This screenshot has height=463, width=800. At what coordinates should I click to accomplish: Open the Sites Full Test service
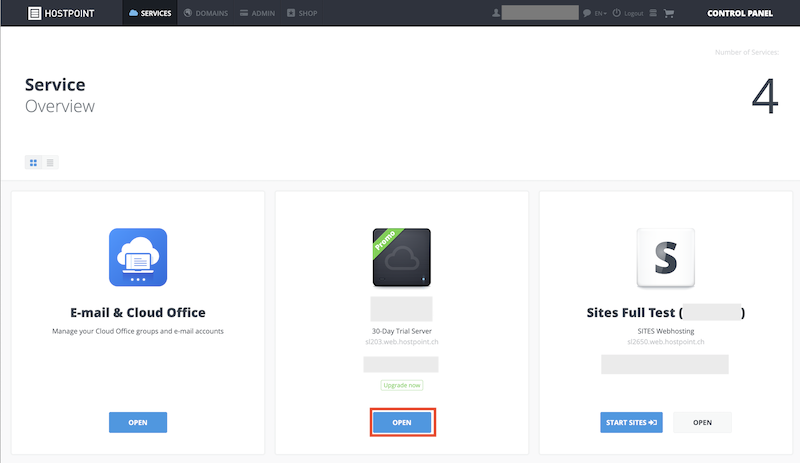[x=703, y=423]
